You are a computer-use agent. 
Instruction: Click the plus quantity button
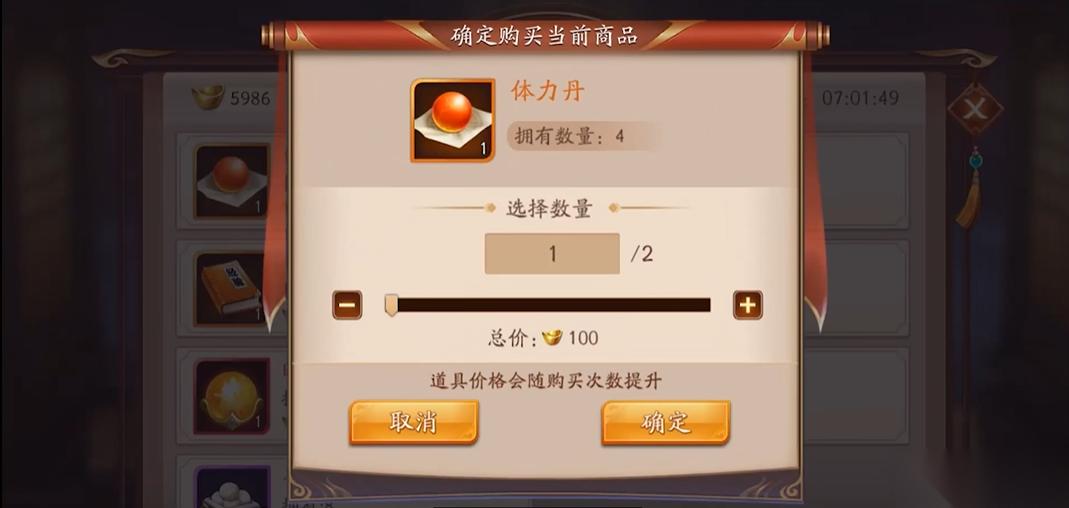[x=747, y=305]
